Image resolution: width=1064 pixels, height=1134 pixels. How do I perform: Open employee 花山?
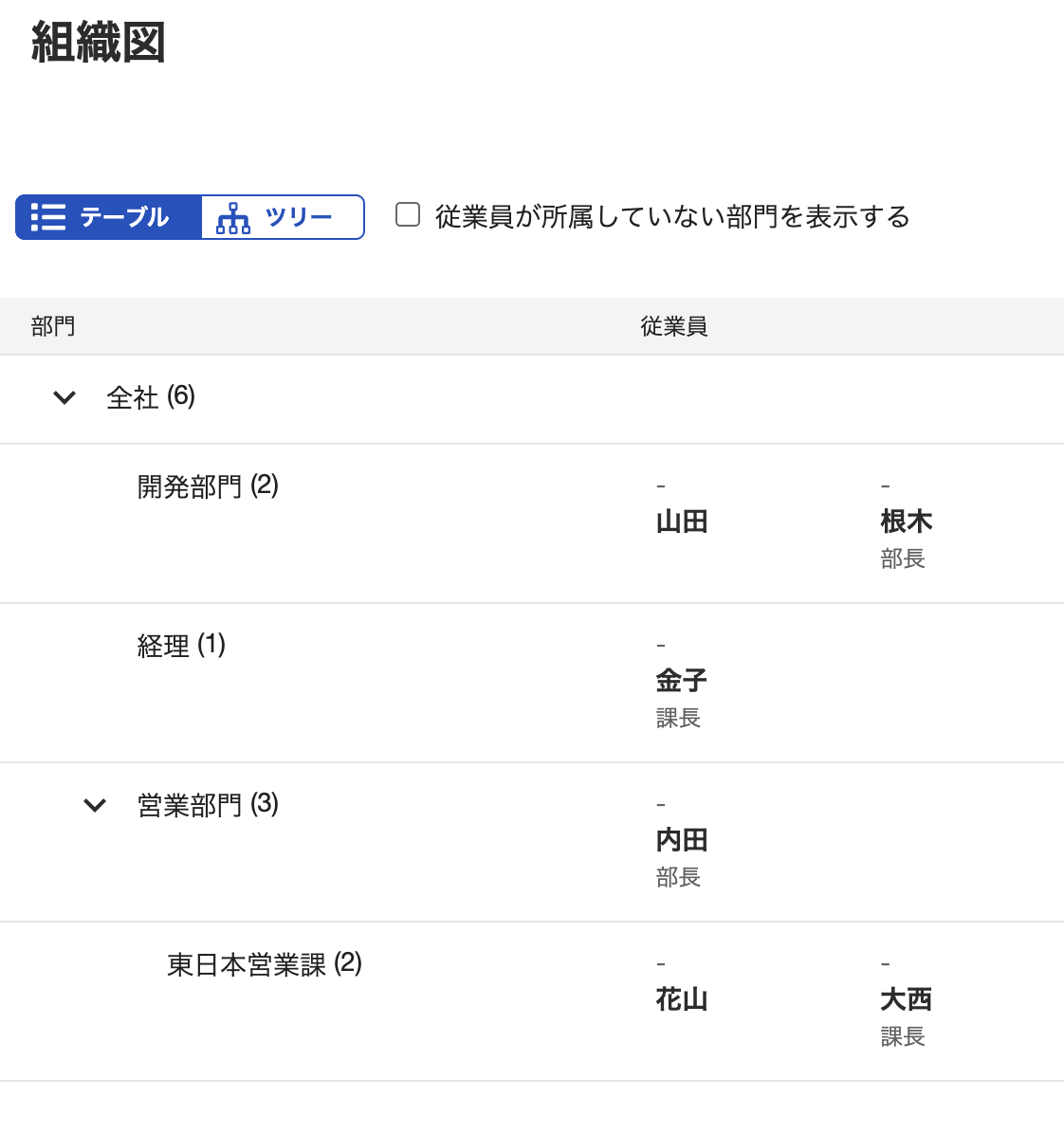point(682,999)
